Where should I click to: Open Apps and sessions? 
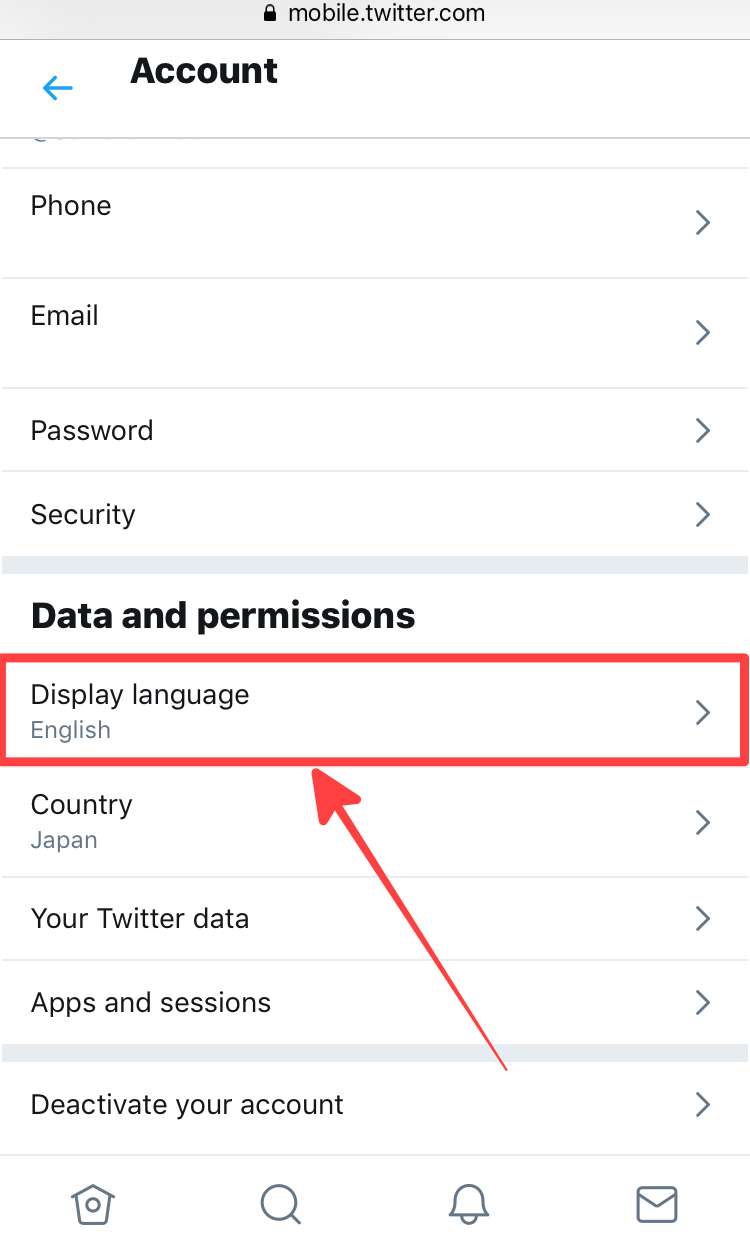(151, 1002)
